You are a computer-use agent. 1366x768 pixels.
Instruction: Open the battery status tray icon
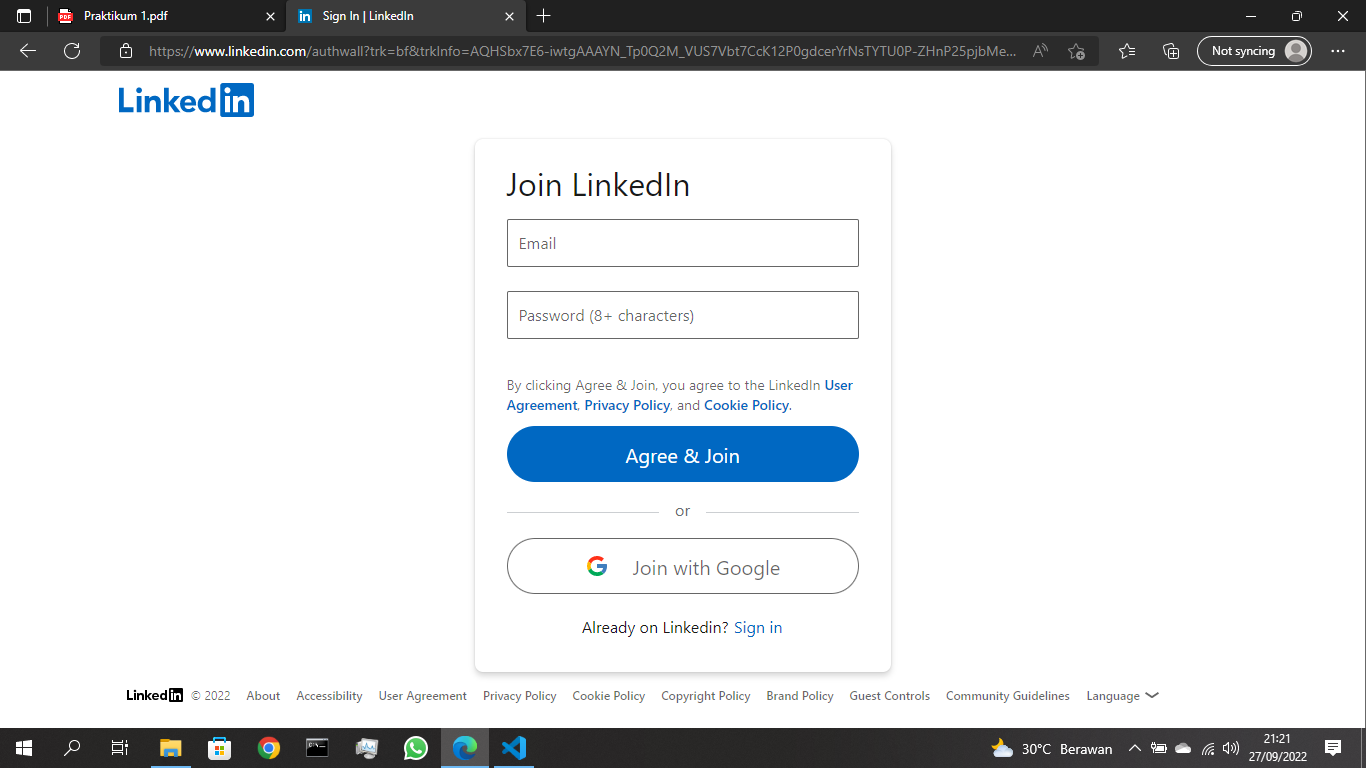pos(1159,748)
